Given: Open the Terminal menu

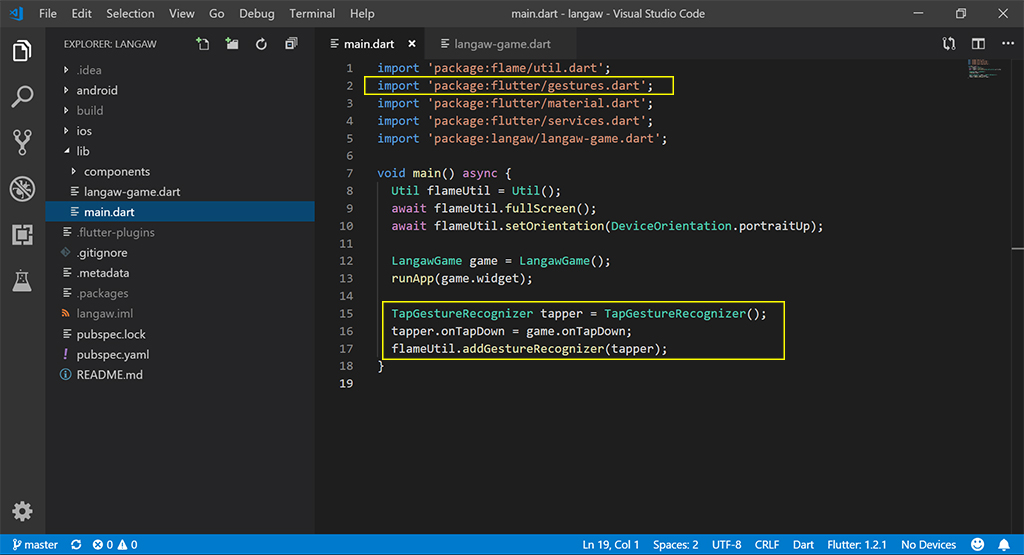Looking at the screenshot, I should point(312,14).
